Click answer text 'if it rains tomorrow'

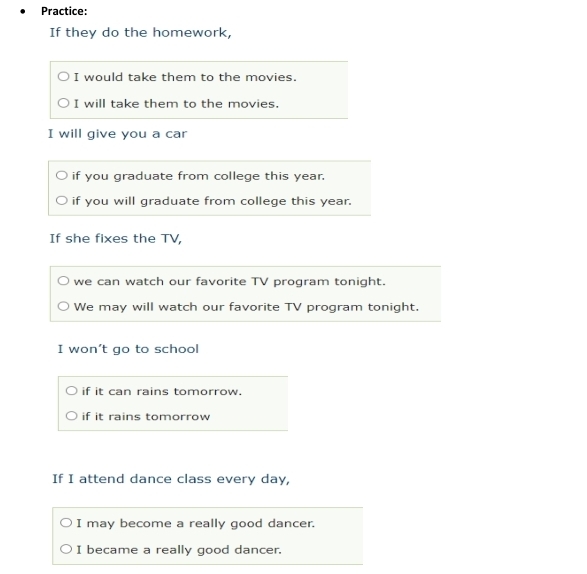pyautogui.click(x=146, y=416)
